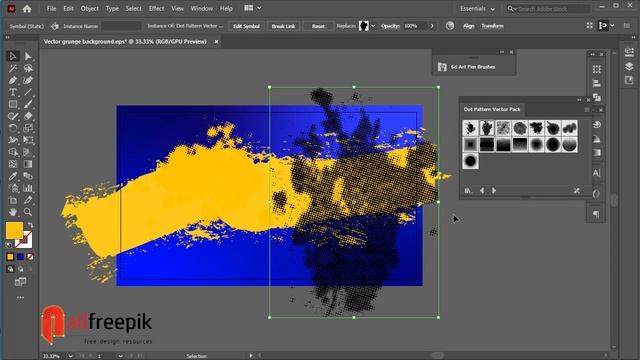
Task: Select the Line Segment tool
Action: click(x=28, y=92)
